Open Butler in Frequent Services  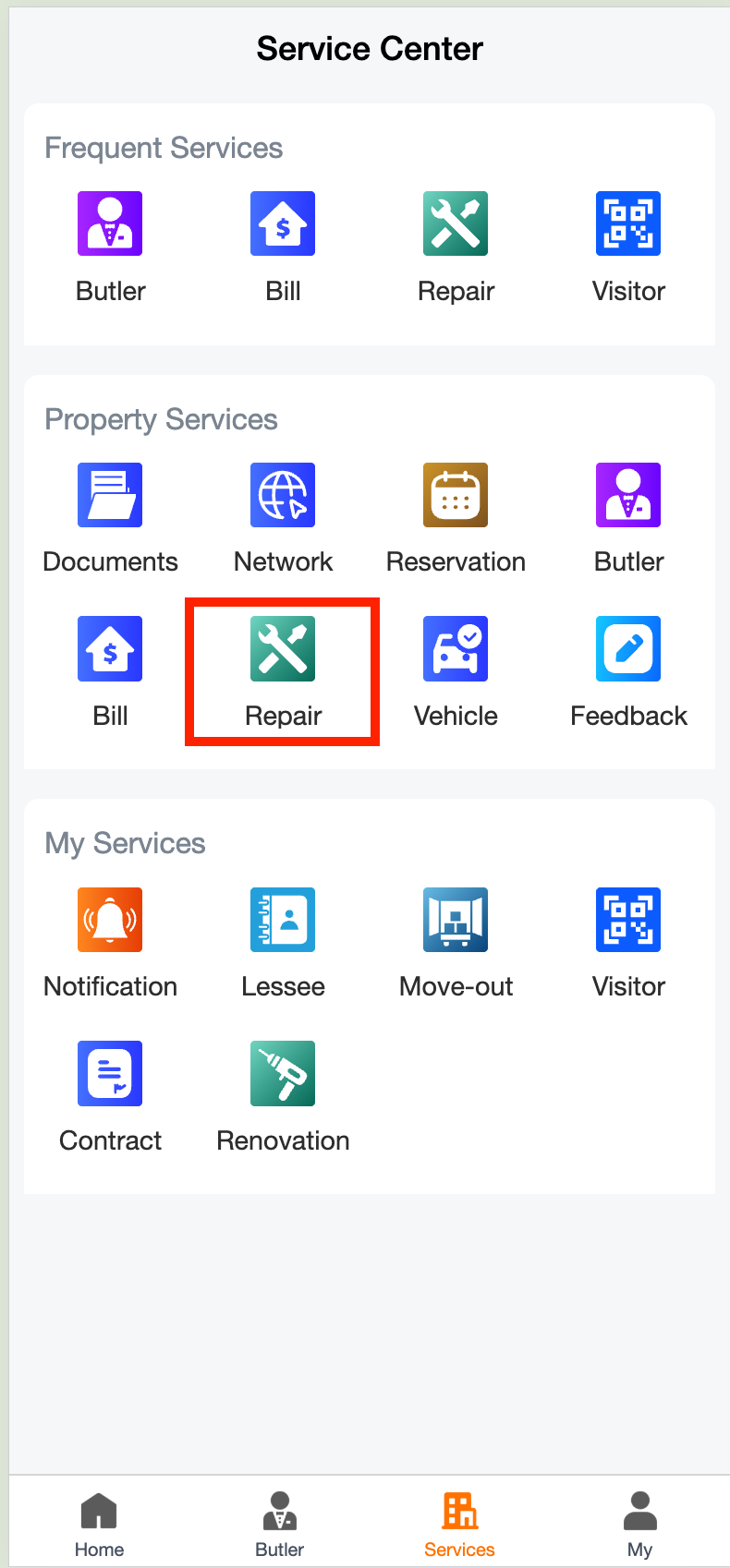pyautogui.click(x=110, y=224)
